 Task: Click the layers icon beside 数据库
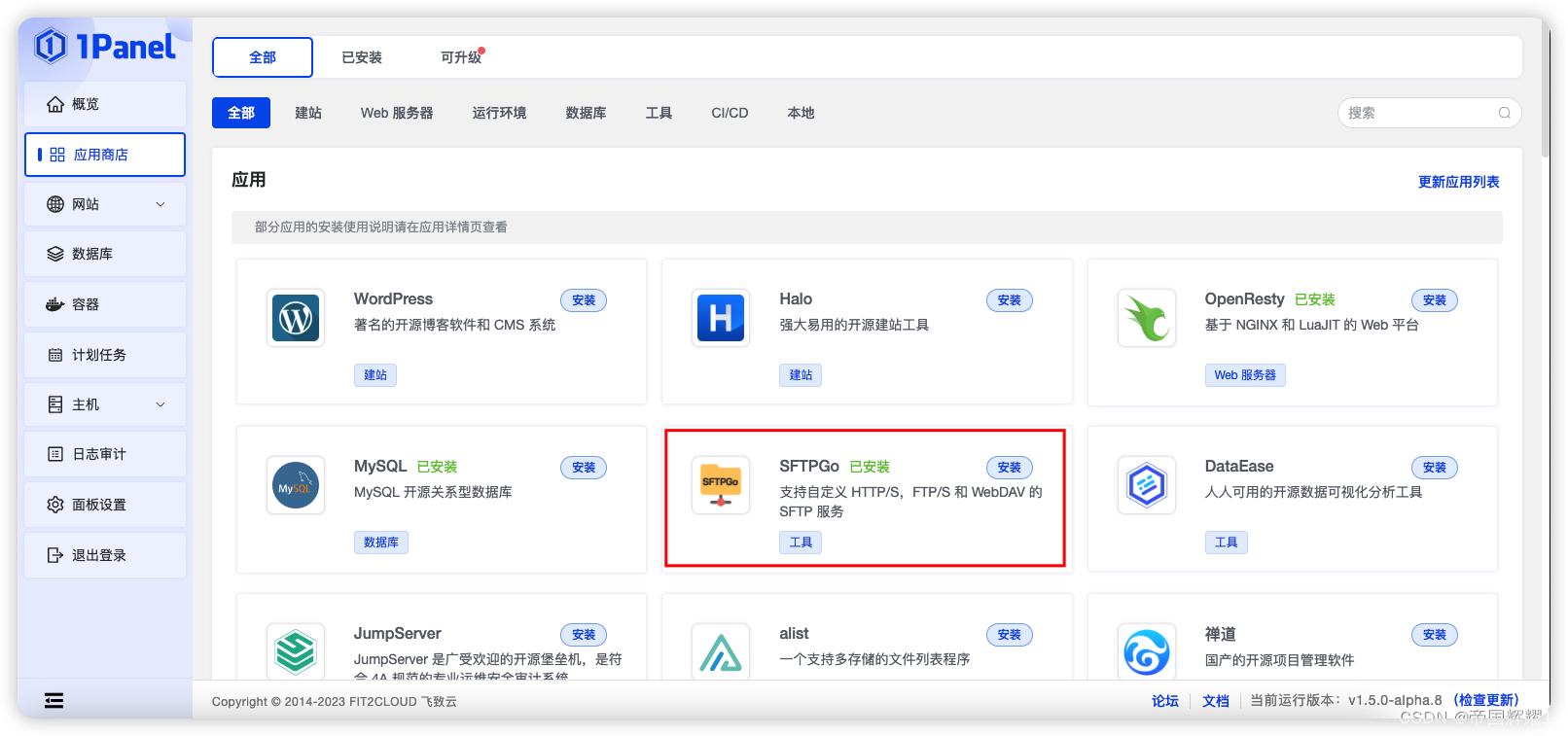point(55,254)
